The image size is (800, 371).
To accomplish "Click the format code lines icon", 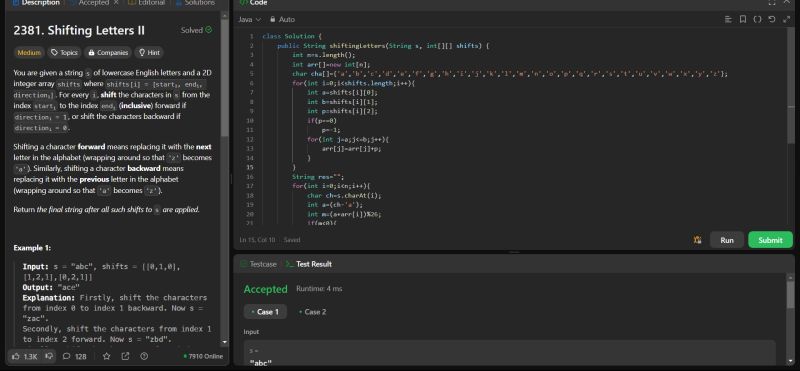I will pyautogui.click(x=728, y=19).
